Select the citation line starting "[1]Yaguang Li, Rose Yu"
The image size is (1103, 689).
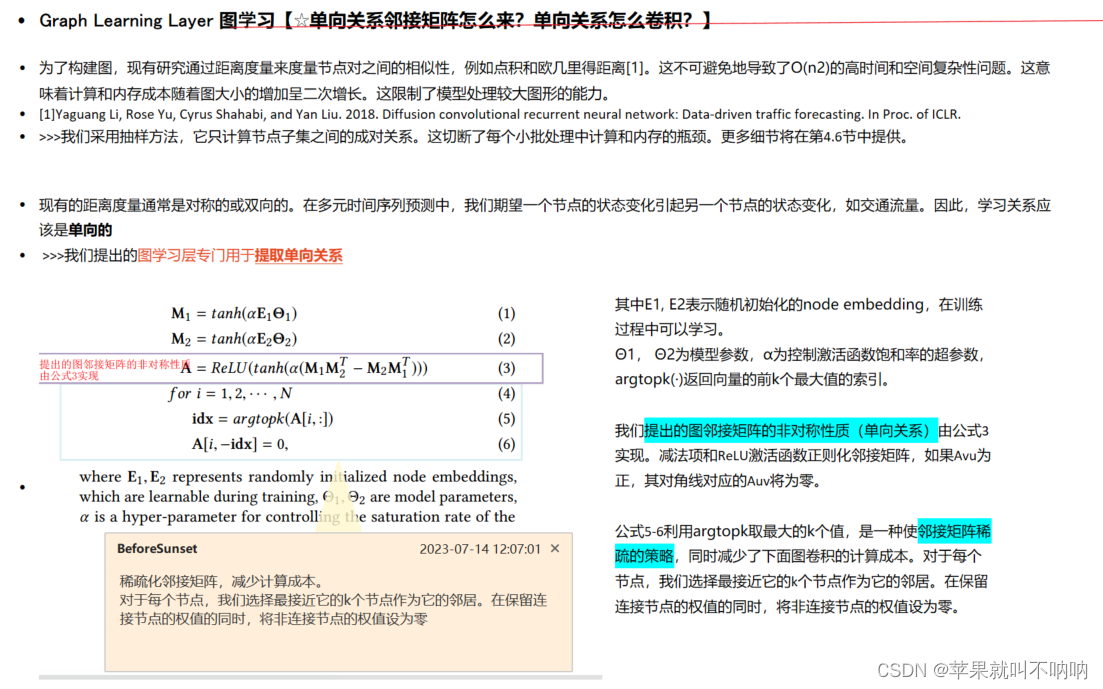pyautogui.click(x=499, y=114)
